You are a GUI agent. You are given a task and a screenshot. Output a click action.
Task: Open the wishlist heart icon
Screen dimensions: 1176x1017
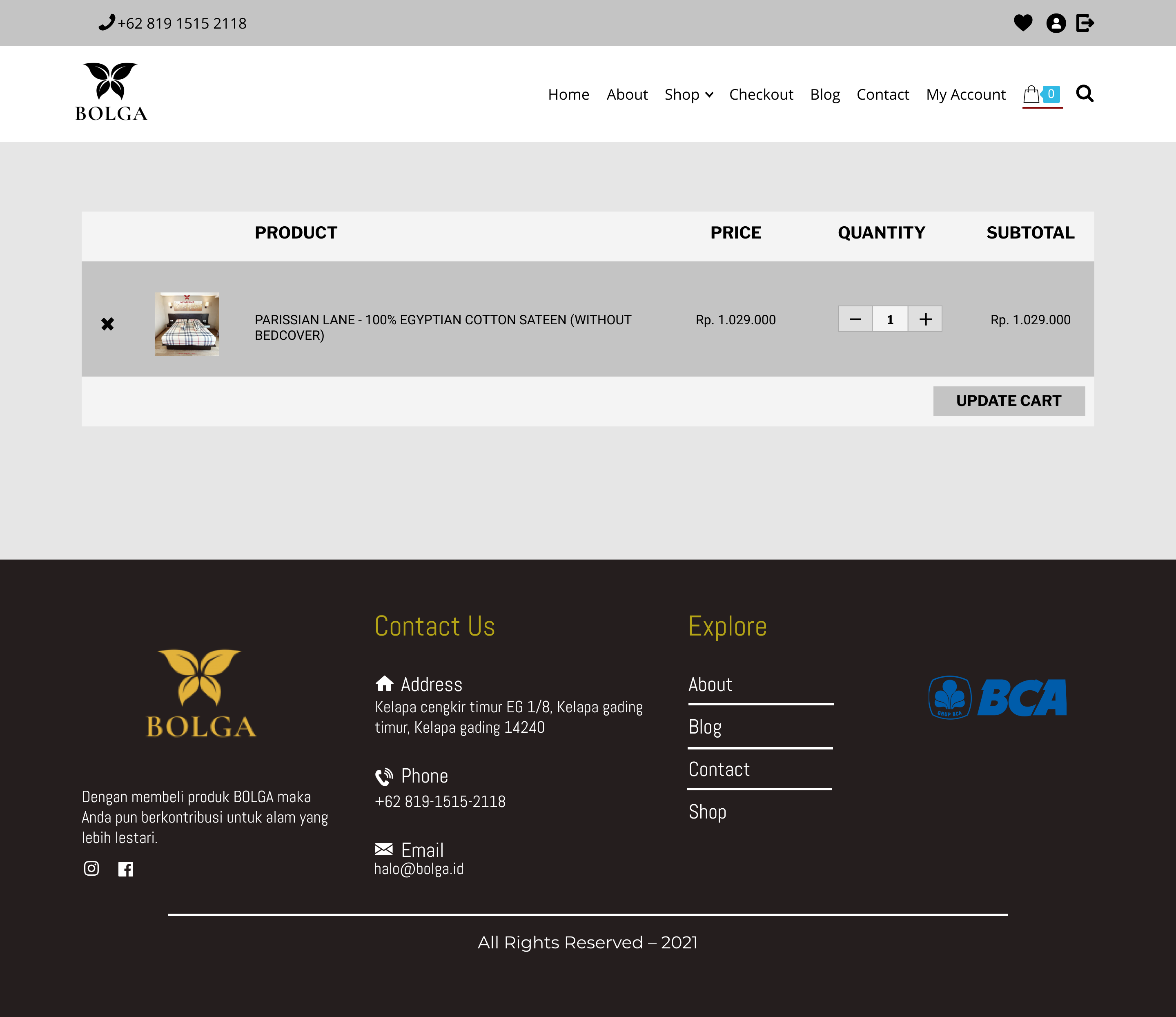tap(1023, 23)
